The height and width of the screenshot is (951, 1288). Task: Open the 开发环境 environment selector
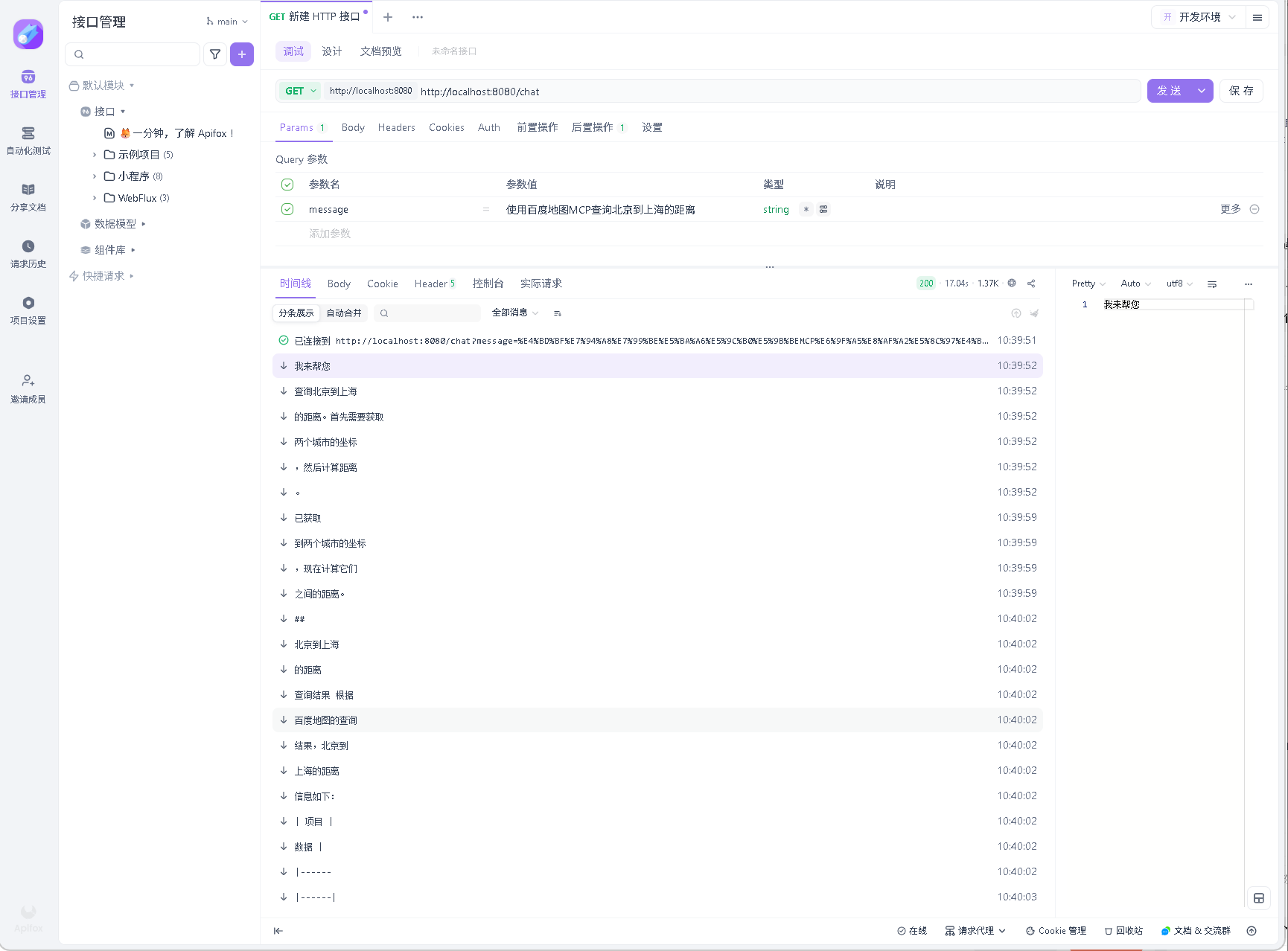(1198, 17)
